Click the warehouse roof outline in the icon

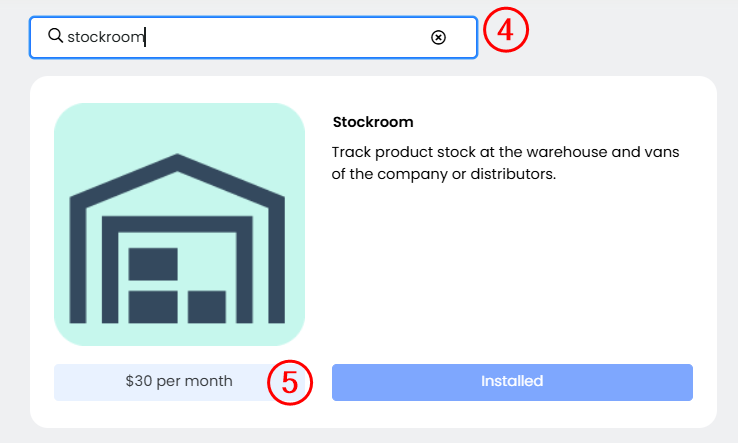point(178,170)
